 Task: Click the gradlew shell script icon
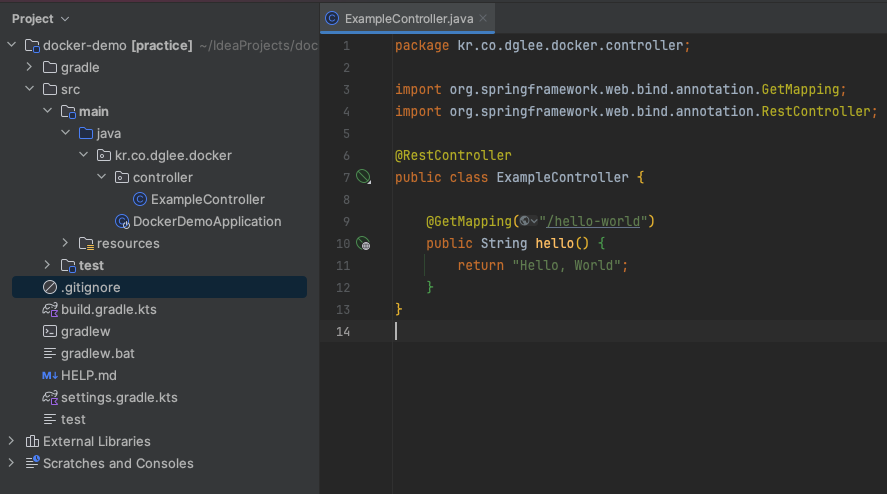pyautogui.click(x=50, y=332)
